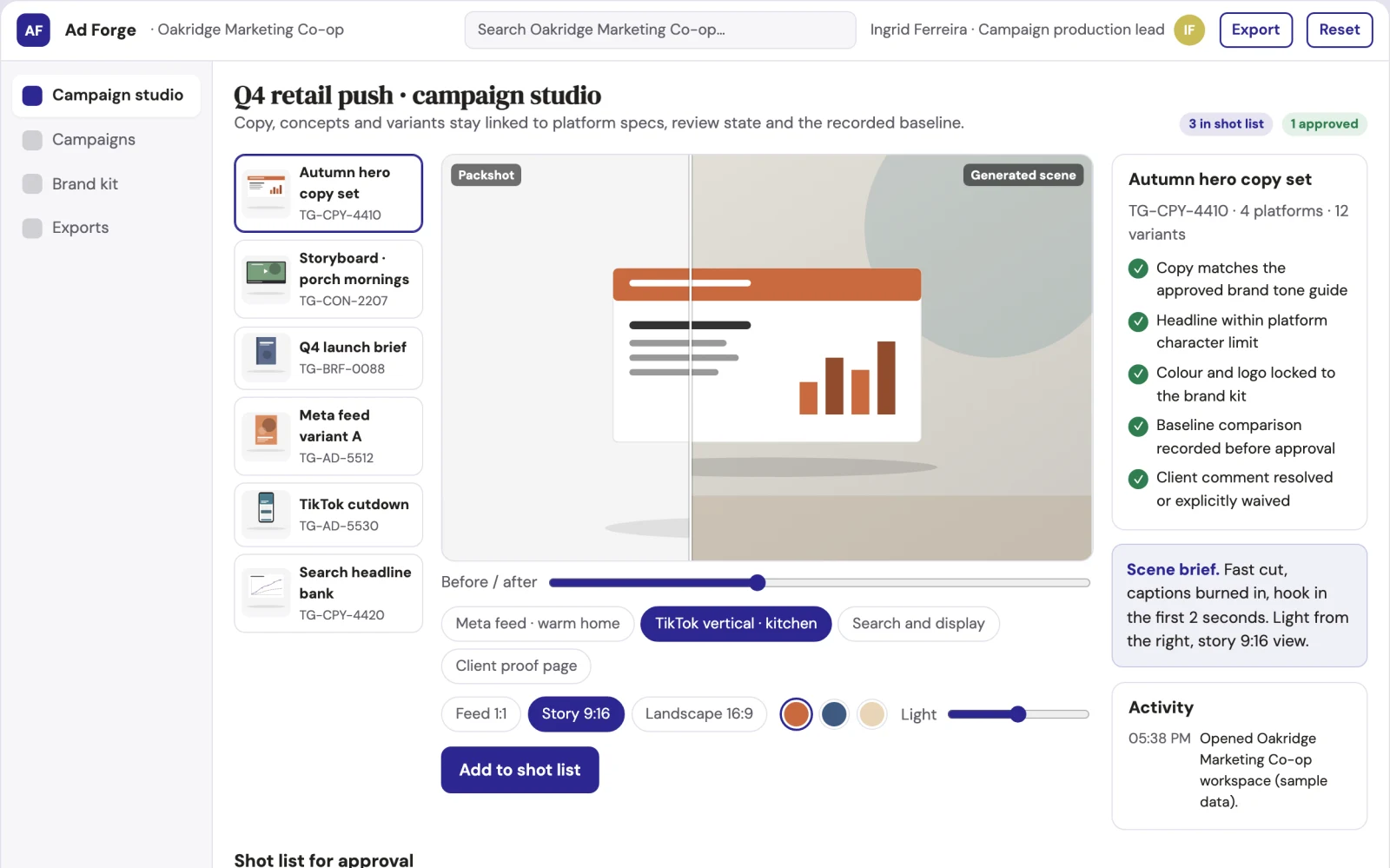Click the Campaigns sidebar icon
1390x868 pixels.
pyautogui.click(x=32, y=140)
